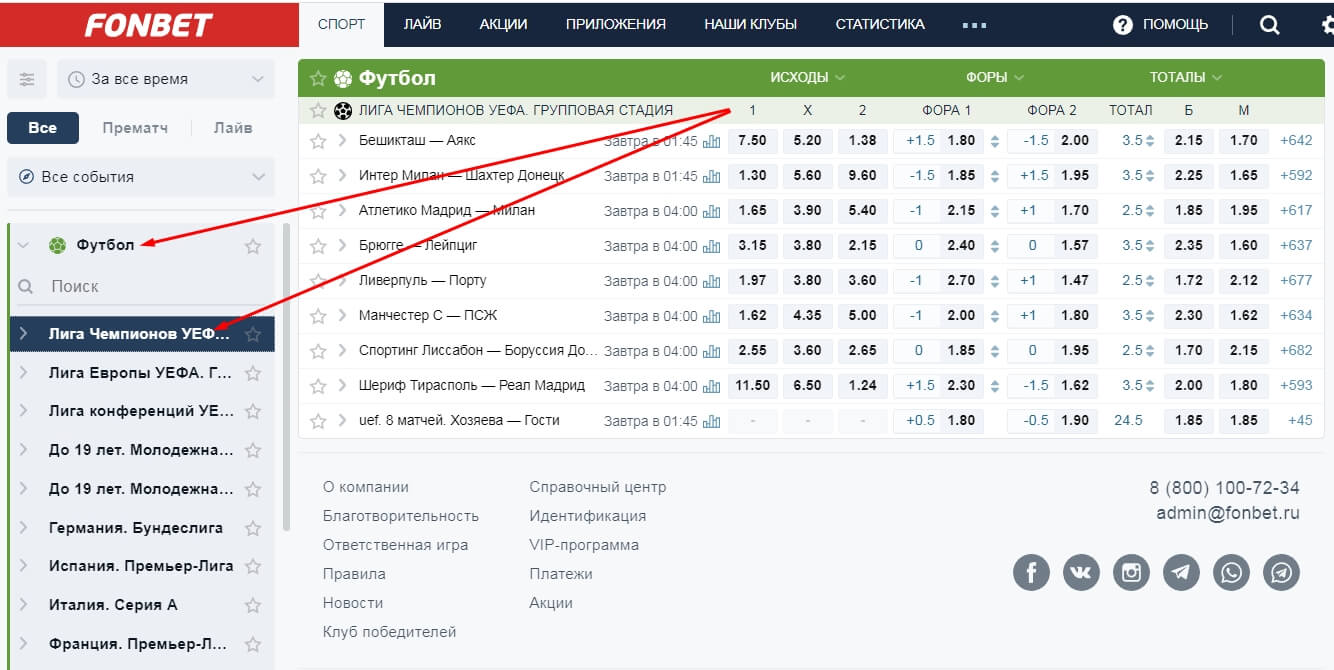The width and height of the screenshot is (1334, 670).
Task: Show statistics chart for Ливерпуль — Порту
Action: tap(711, 281)
